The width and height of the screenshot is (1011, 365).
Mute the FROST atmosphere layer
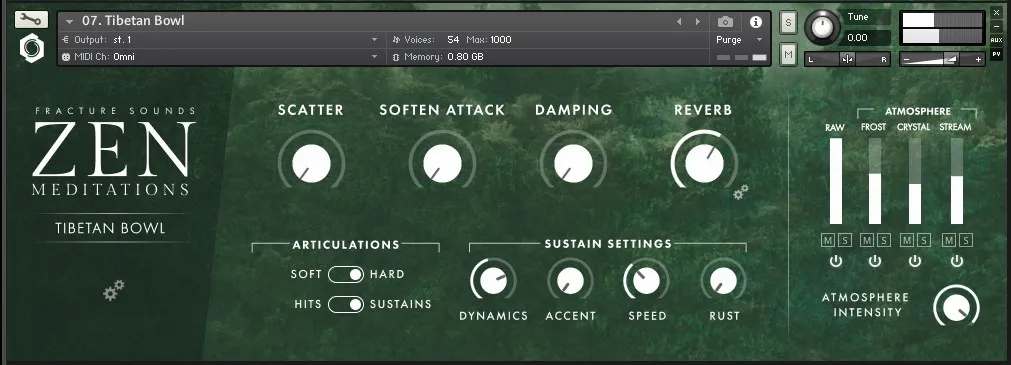pos(867,241)
